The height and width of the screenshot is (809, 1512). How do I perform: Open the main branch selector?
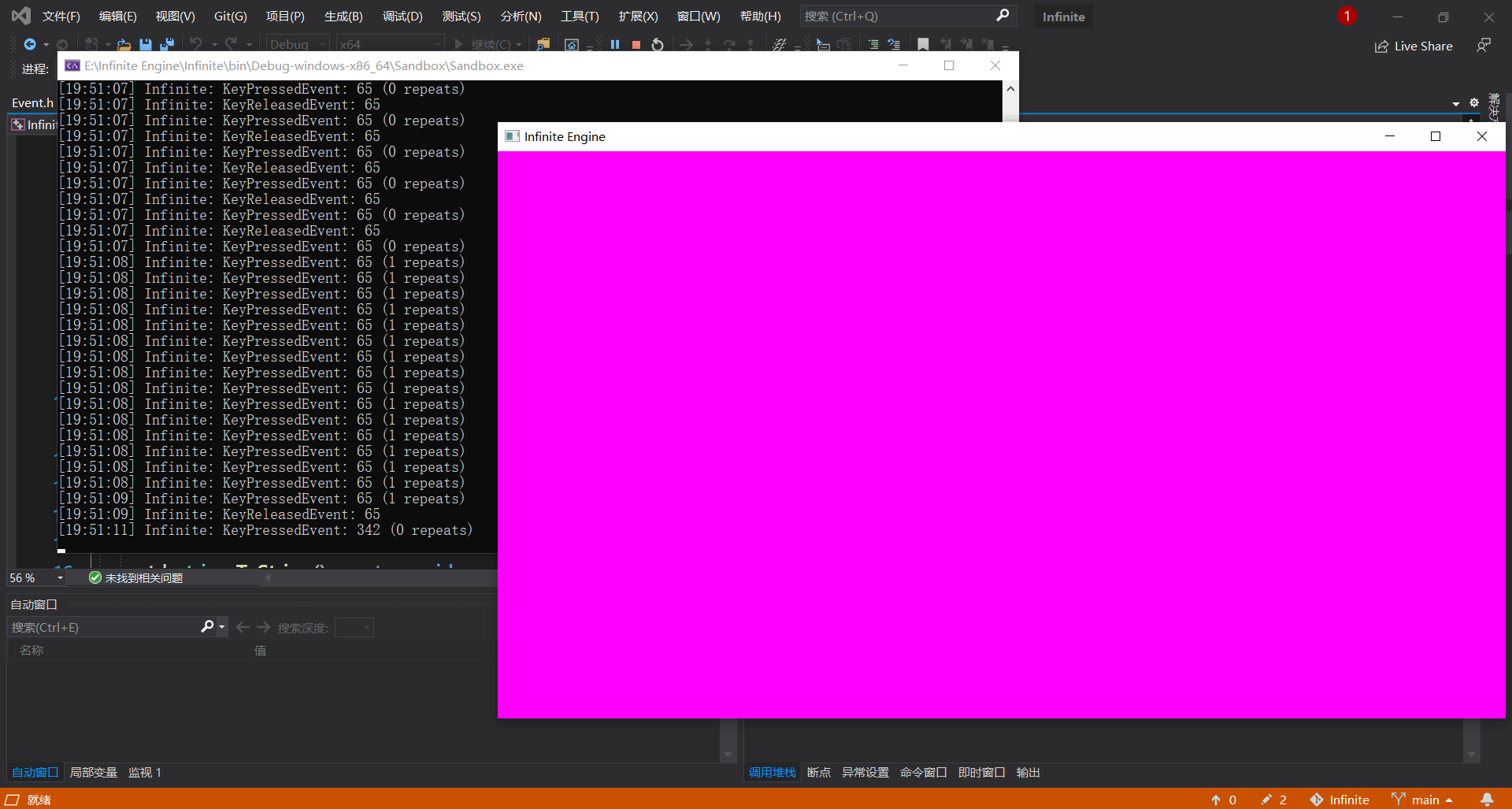1422,800
